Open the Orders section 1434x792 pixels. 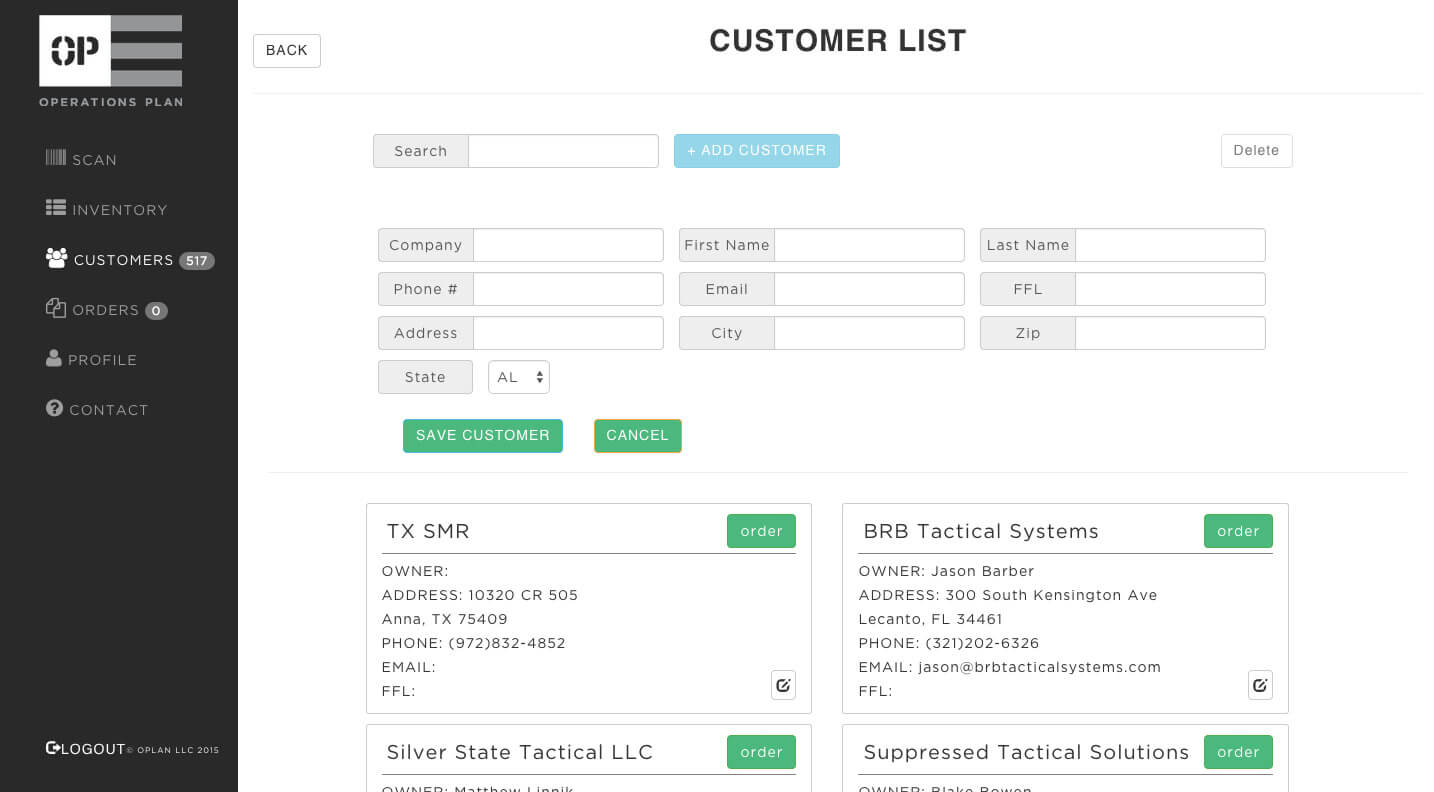tap(106, 310)
